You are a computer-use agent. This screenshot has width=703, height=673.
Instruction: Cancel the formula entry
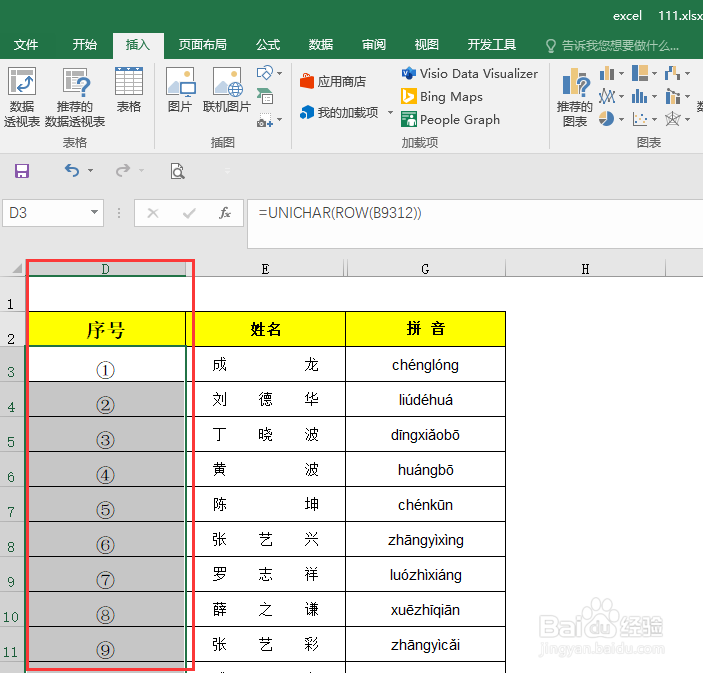(153, 213)
